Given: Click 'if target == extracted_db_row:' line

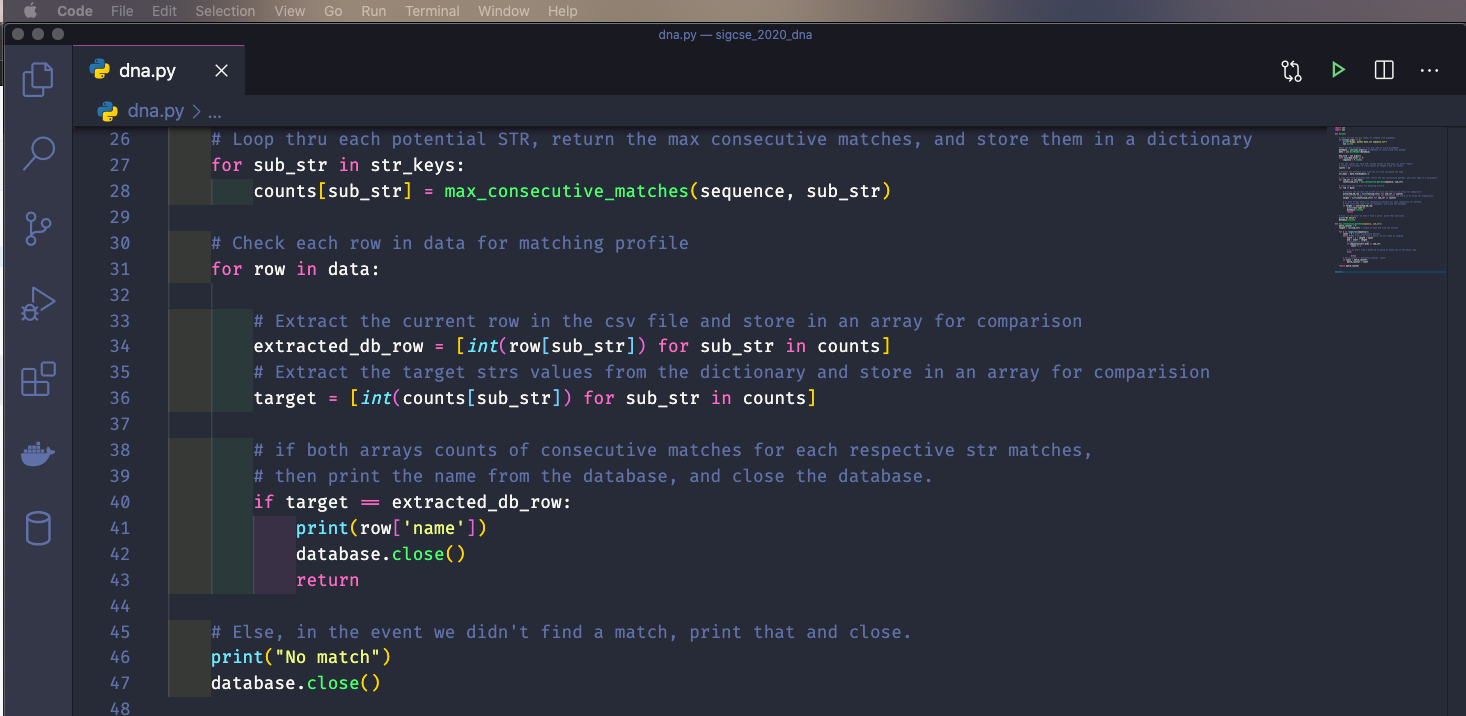Looking at the screenshot, I should 412,502.
